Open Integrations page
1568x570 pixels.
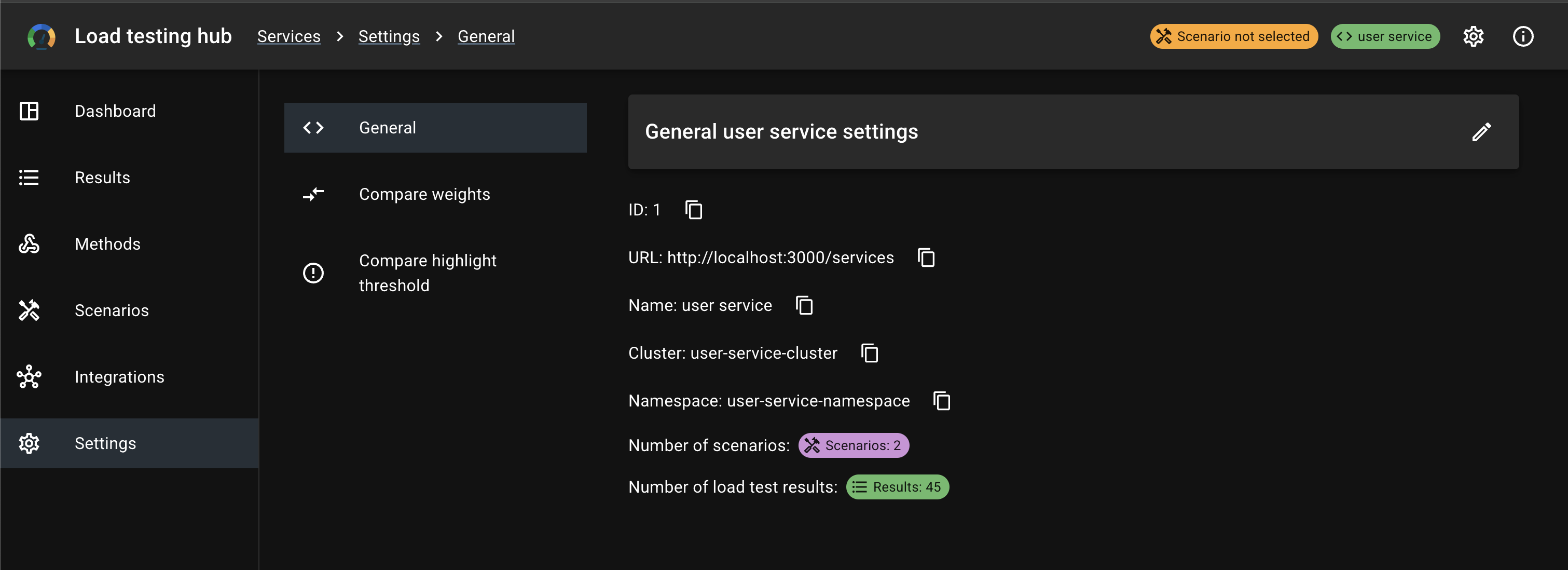(x=130, y=376)
